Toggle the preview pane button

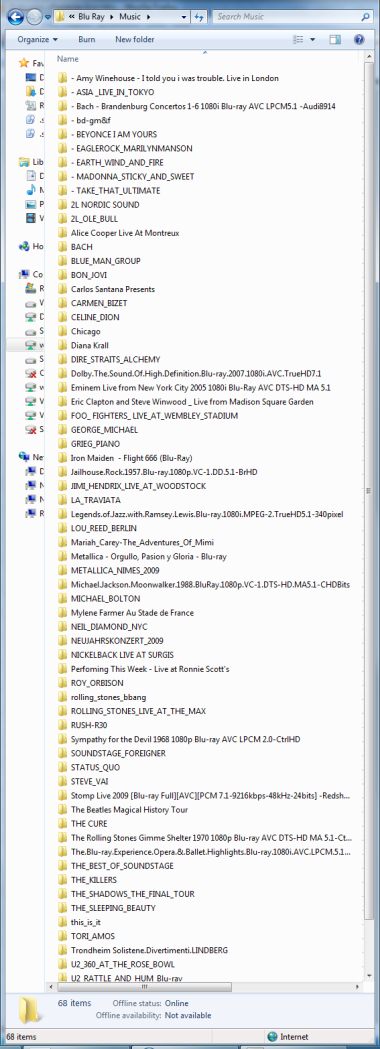[335, 40]
